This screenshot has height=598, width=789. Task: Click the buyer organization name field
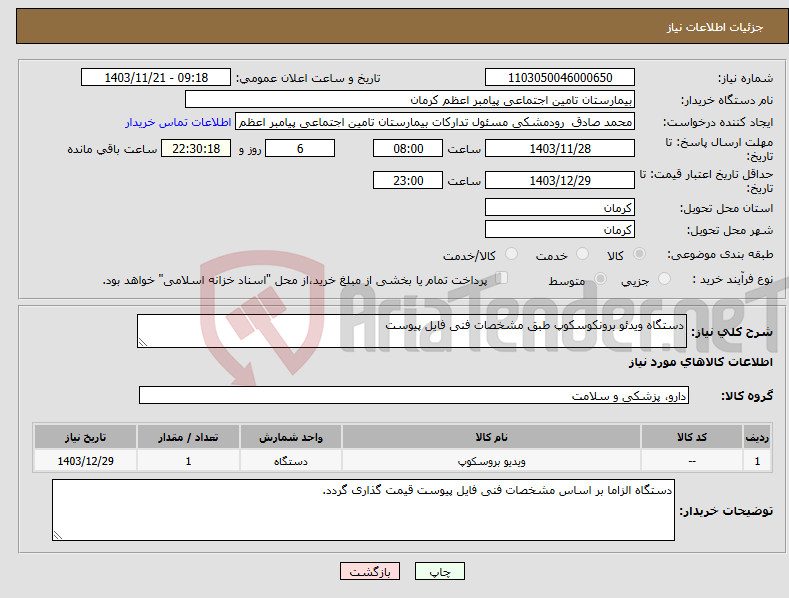click(x=410, y=100)
